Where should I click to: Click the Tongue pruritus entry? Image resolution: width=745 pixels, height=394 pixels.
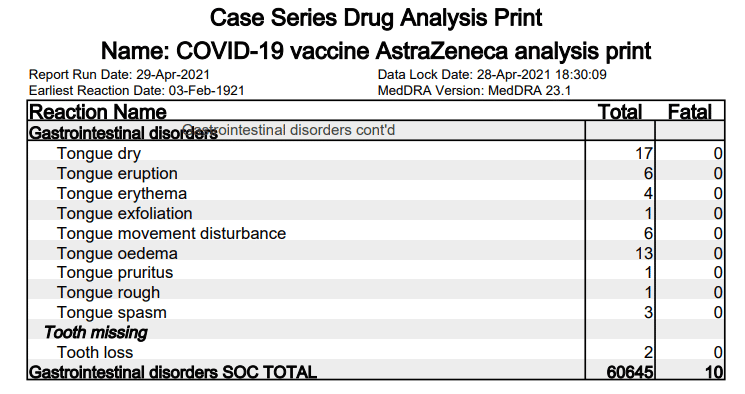[x=115, y=273]
